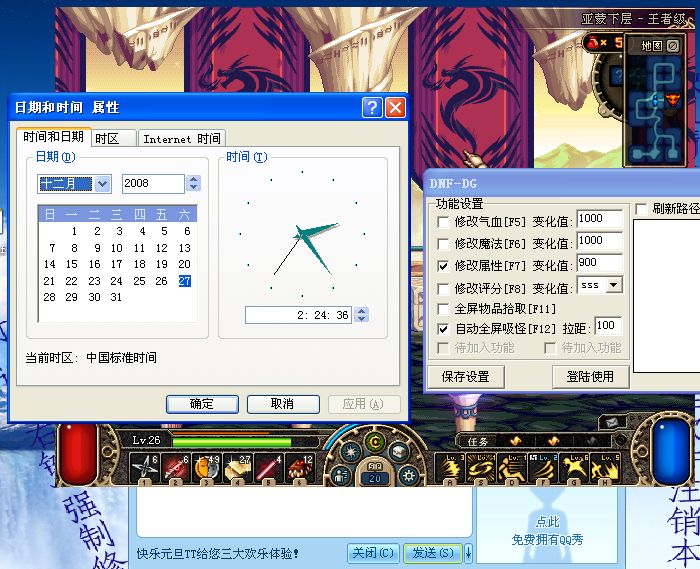Viewport: 700px width, 569px height.
Task: Enable 全屏物品拾取[F11] checkbox
Action: pyautogui.click(x=443, y=309)
